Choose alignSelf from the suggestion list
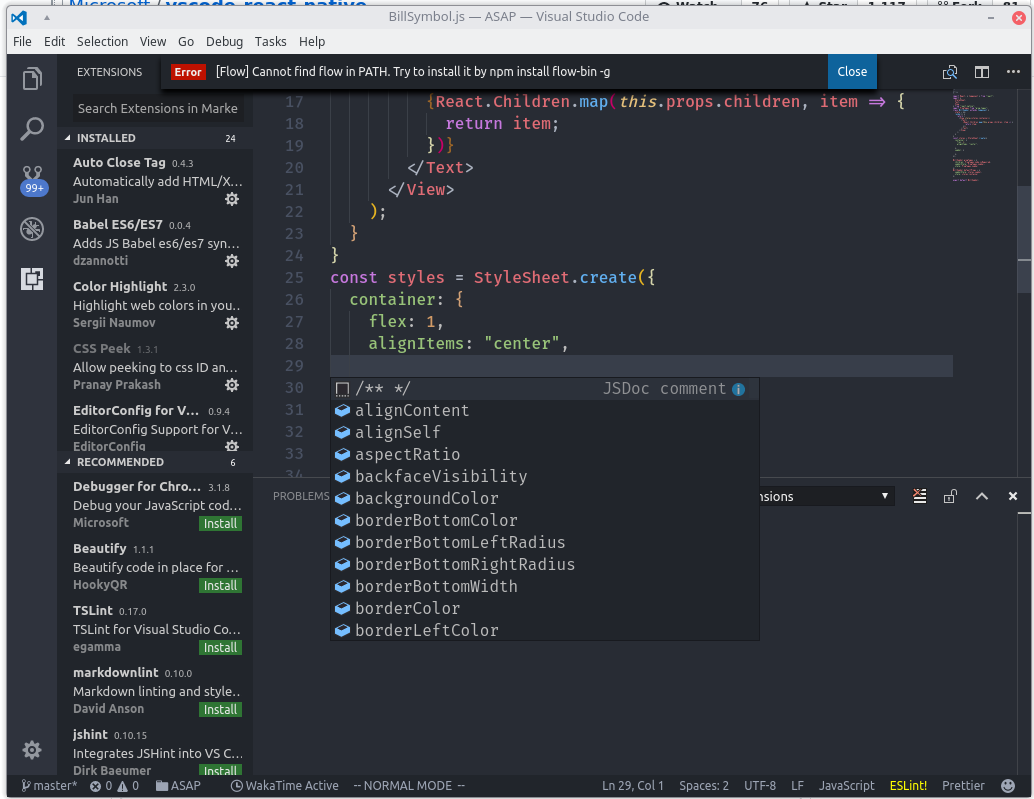The width and height of the screenshot is (1034, 799). [545, 432]
